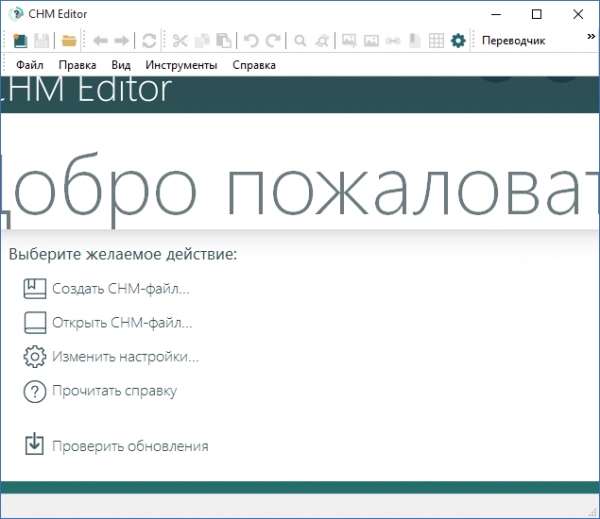
Task: Click the Undo arrow icon
Action: point(251,41)
